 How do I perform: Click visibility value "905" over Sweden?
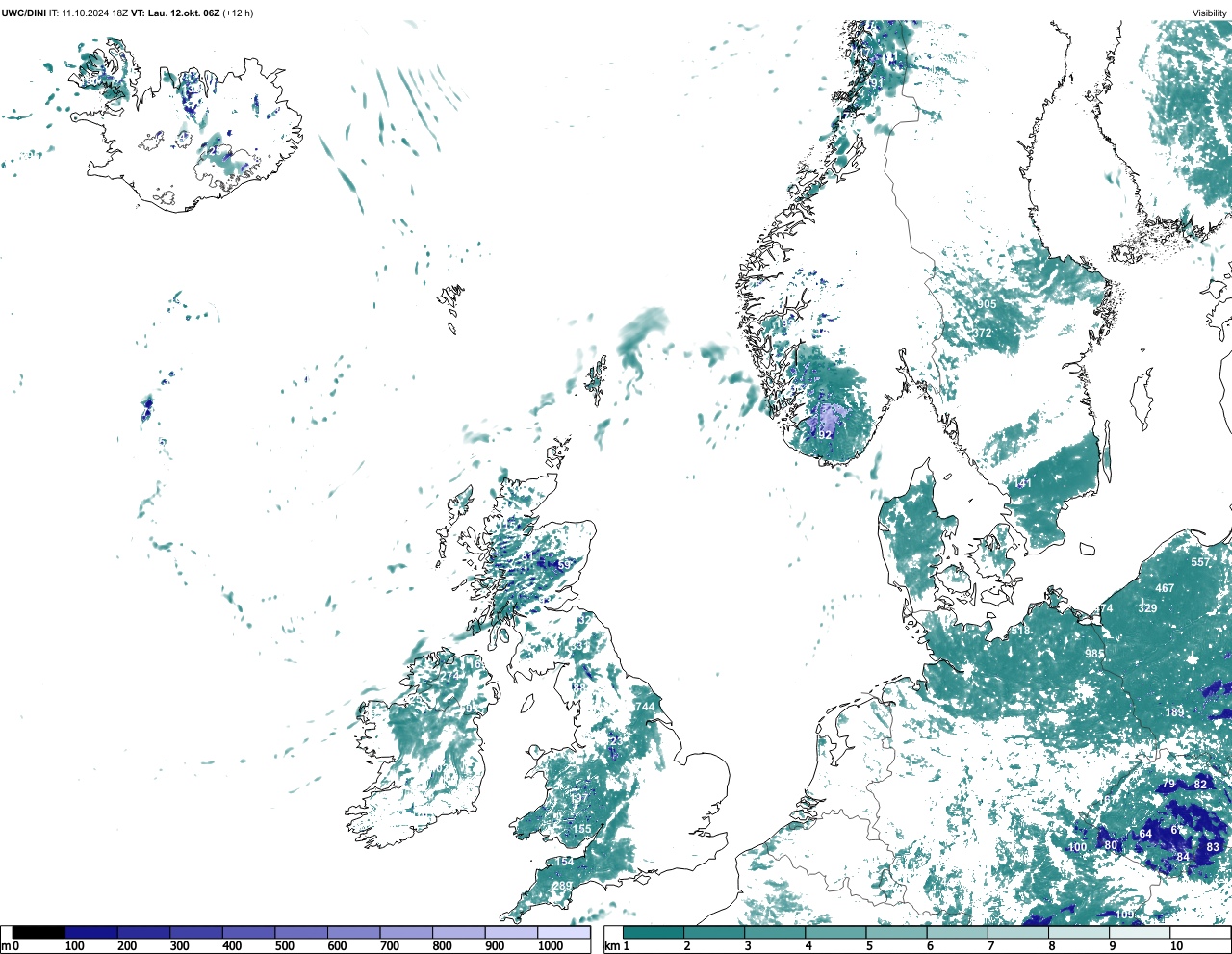click(987, 304)
